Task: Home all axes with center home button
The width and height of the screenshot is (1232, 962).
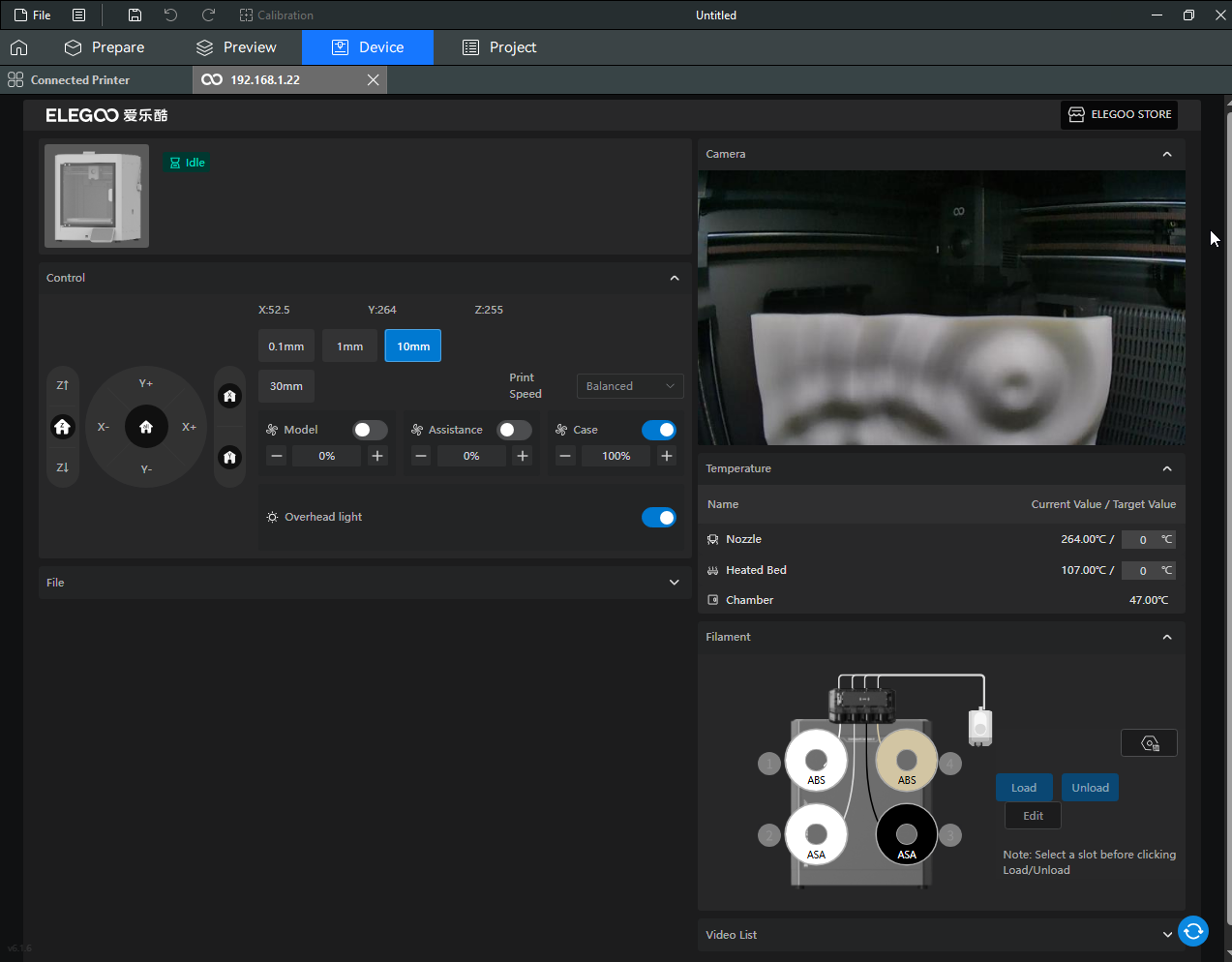Action: point(146,427)
